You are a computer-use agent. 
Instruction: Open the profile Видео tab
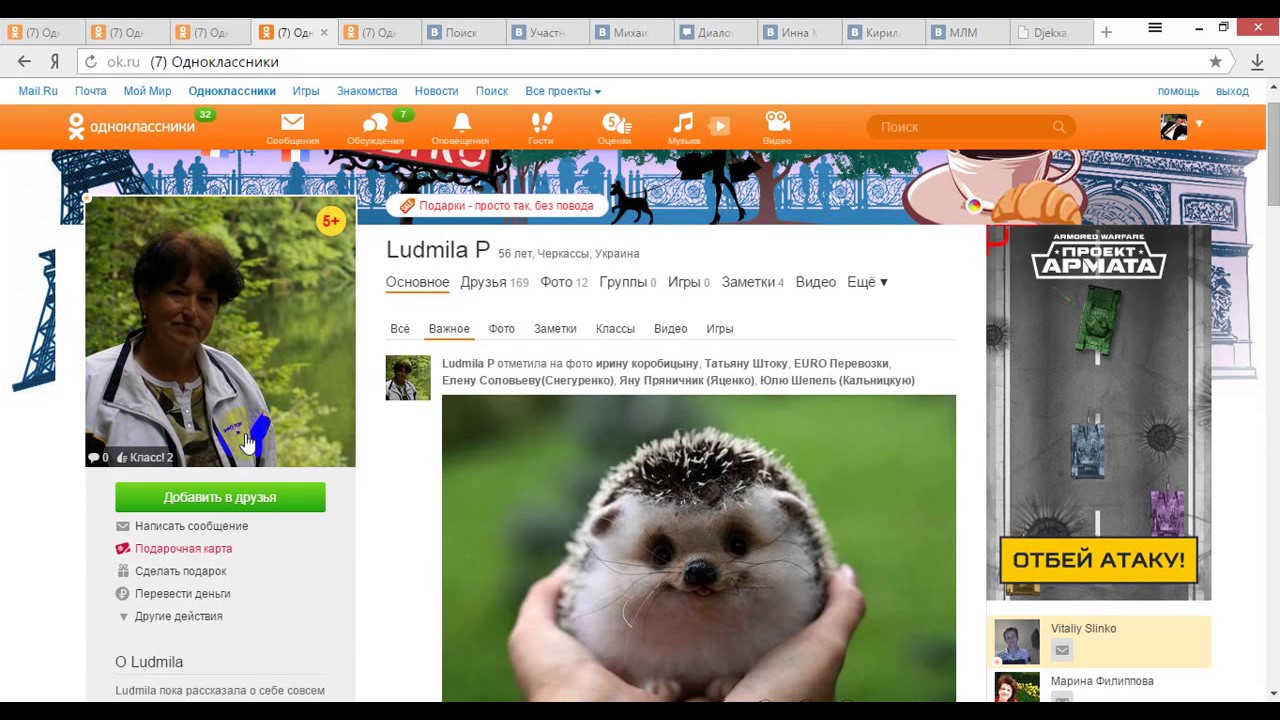[x=815, y=282]
